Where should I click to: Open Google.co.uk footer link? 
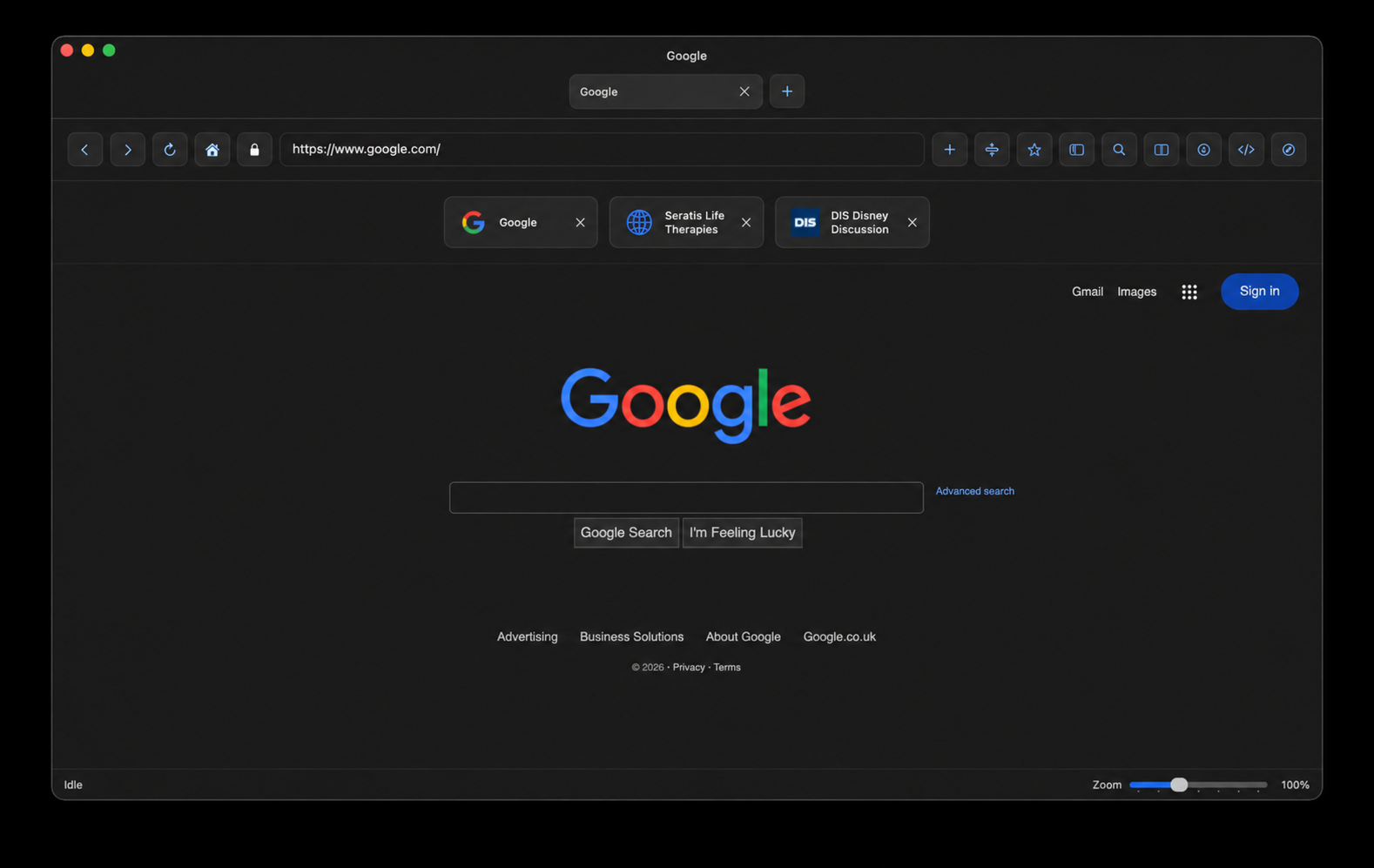pyautogui.click(x=839, y=637)
